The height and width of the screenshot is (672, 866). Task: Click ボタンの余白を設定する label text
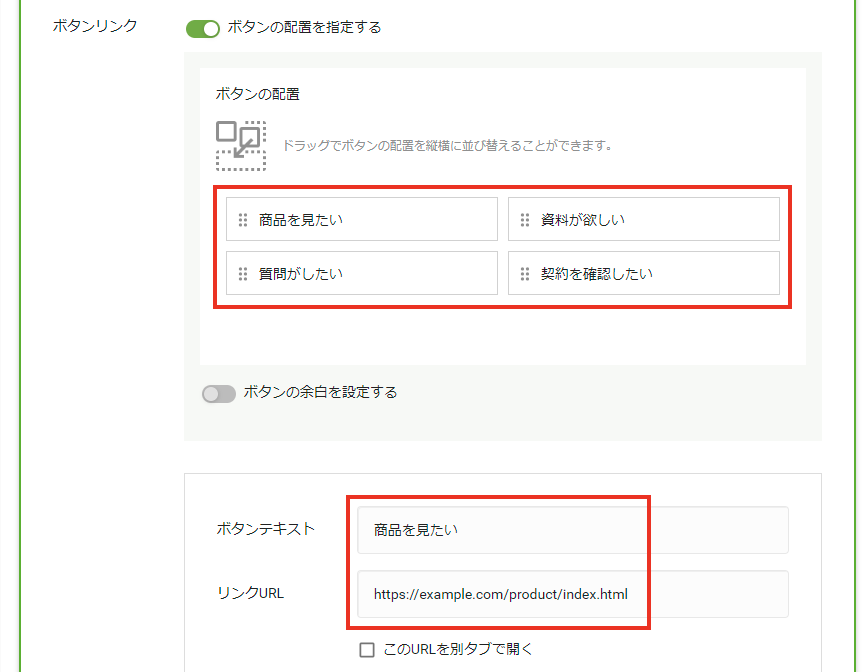[320, 392]
